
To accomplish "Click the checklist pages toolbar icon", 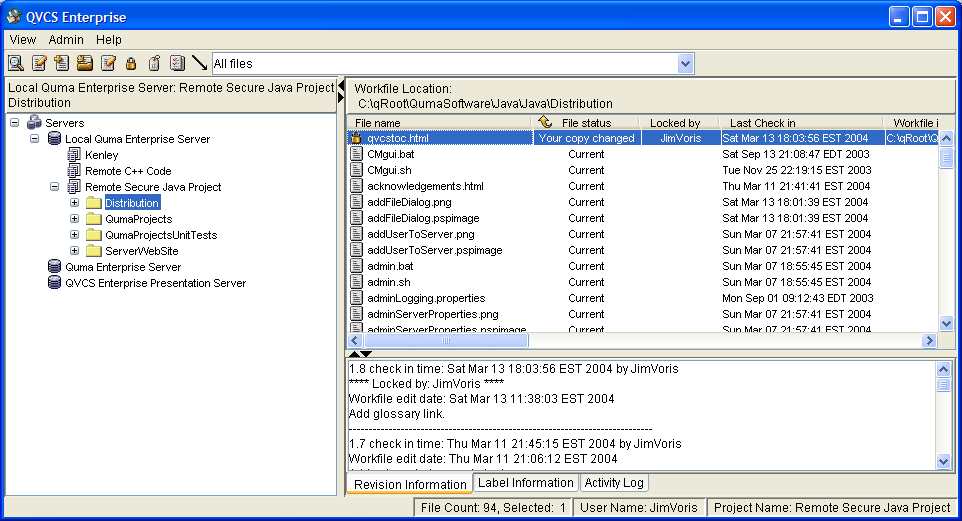I will point(177,63).
